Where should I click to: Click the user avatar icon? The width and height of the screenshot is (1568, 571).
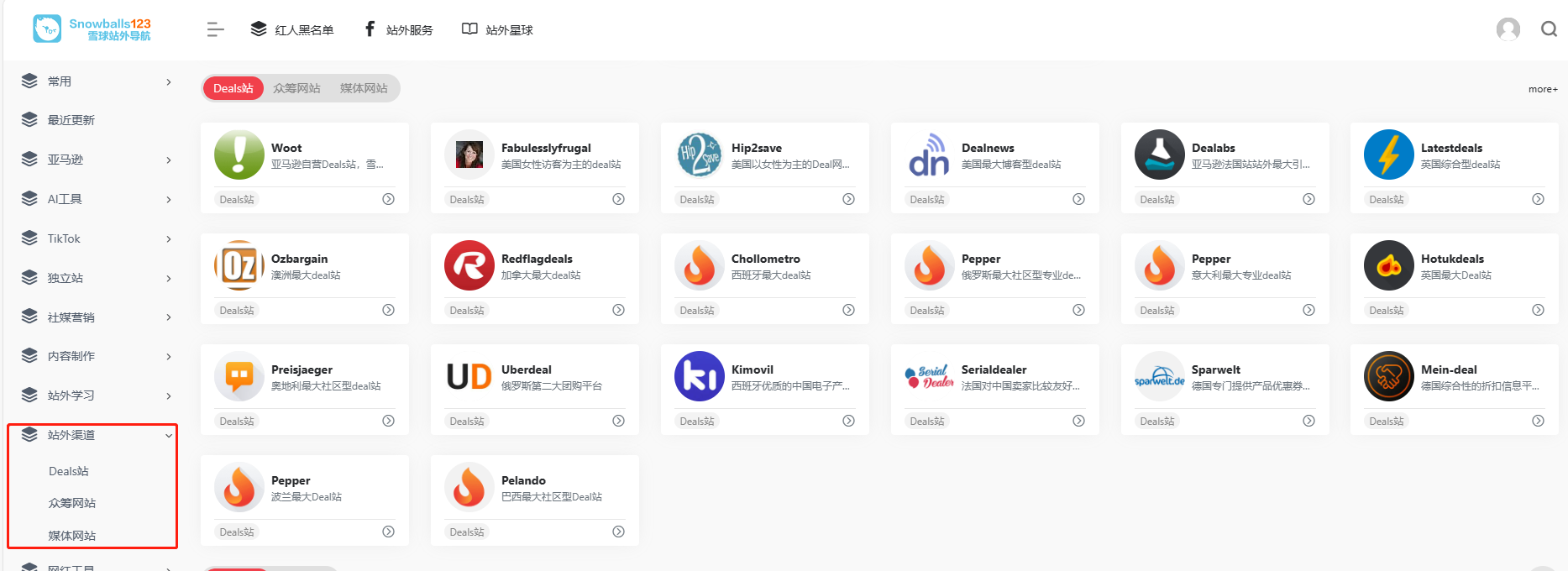[1508, 29]
